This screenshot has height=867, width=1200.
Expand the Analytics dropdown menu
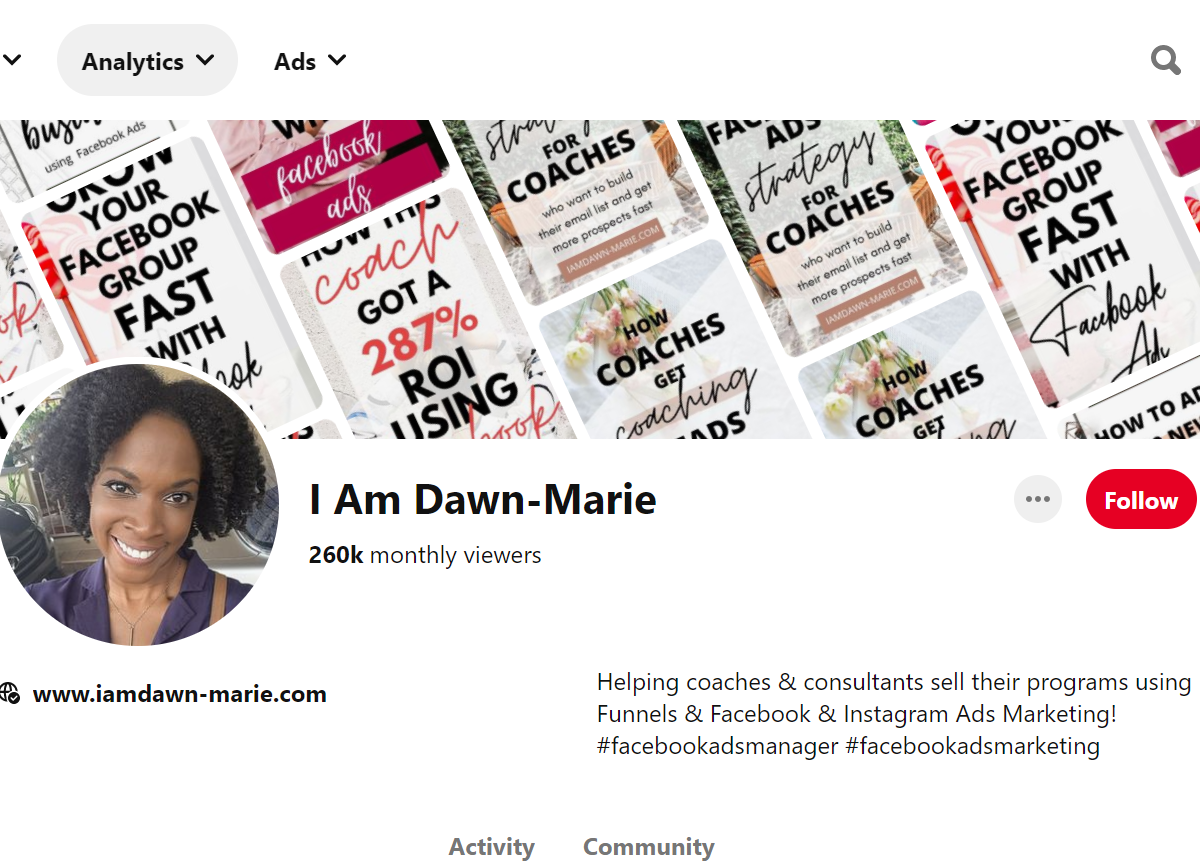148,61
